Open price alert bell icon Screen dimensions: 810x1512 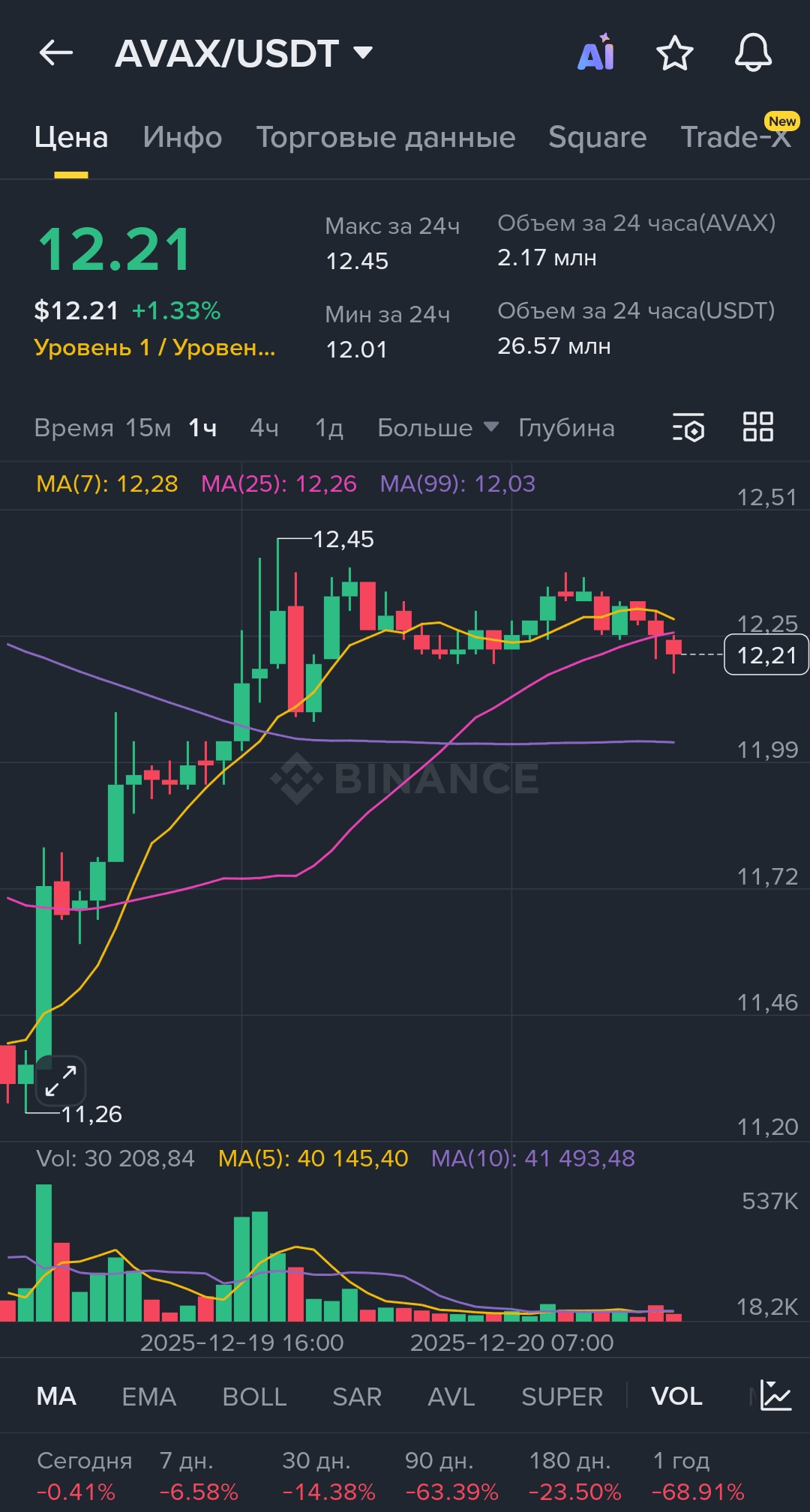[x=753, y=52]
